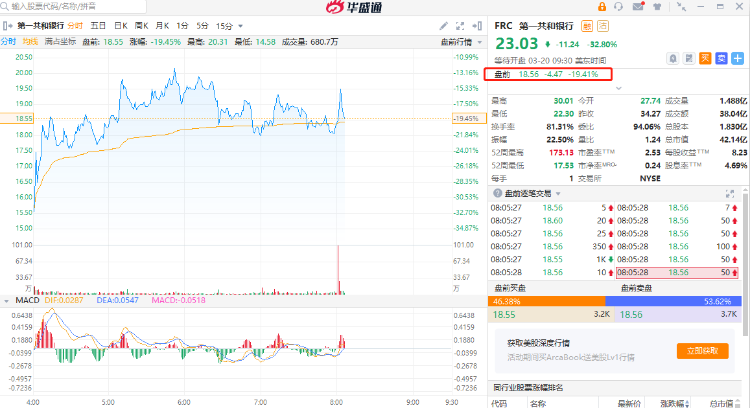Image resolution: width=750 pixels, height=408 pixels.
Task: Open the note icon beside bell
Action: 689,58
